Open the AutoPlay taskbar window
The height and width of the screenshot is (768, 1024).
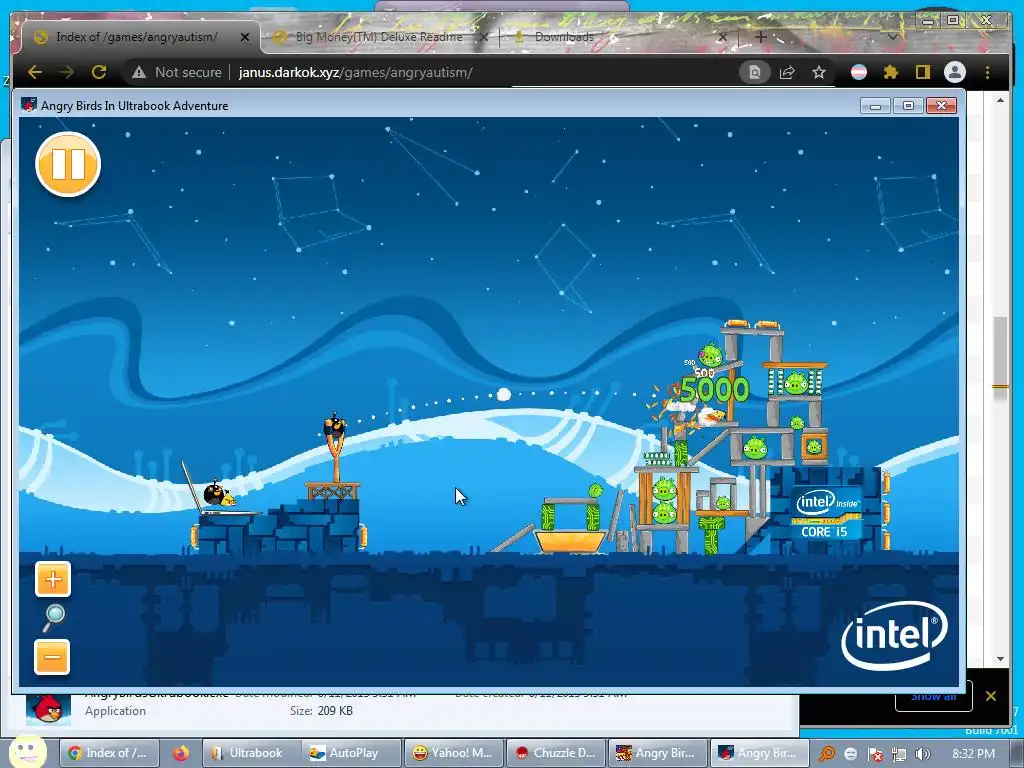353,753
